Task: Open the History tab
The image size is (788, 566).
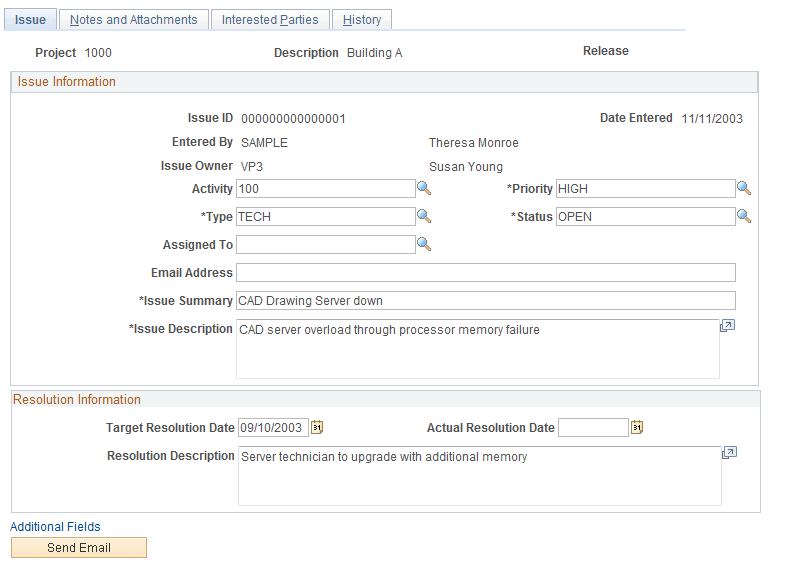Action: (x=362, y=20)
